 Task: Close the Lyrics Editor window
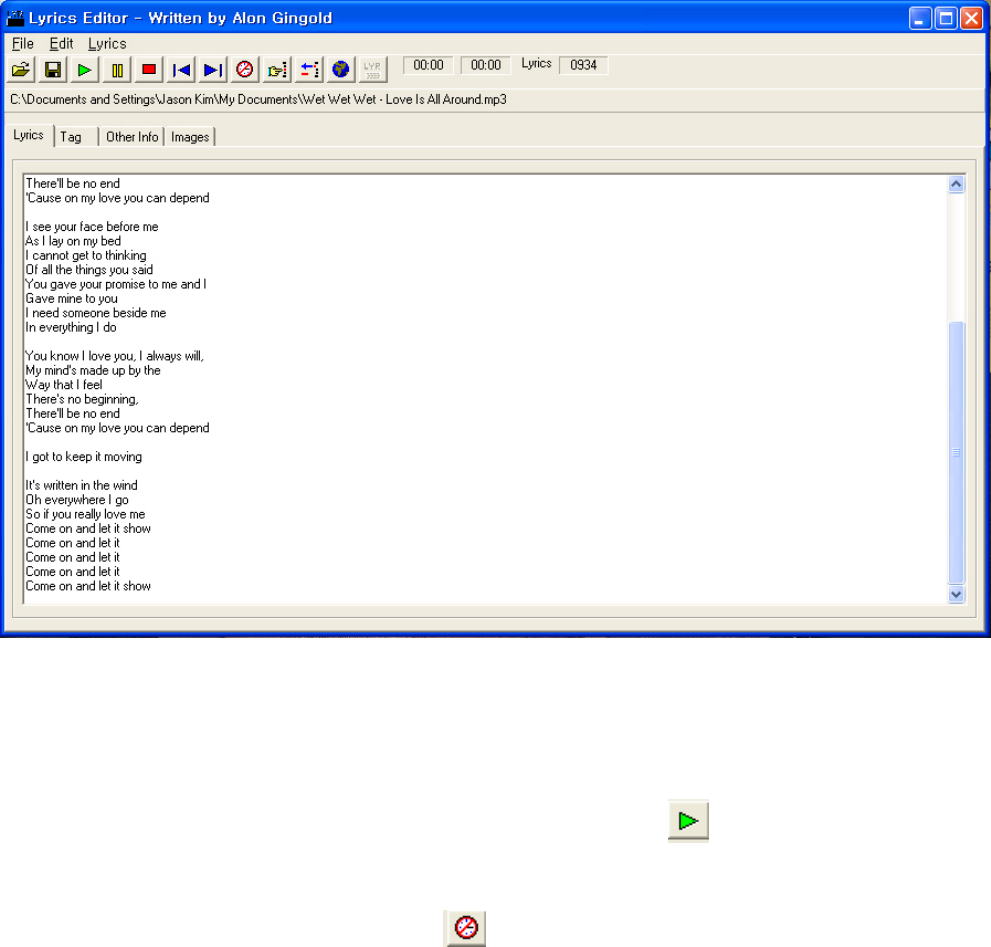click(971, 18)
